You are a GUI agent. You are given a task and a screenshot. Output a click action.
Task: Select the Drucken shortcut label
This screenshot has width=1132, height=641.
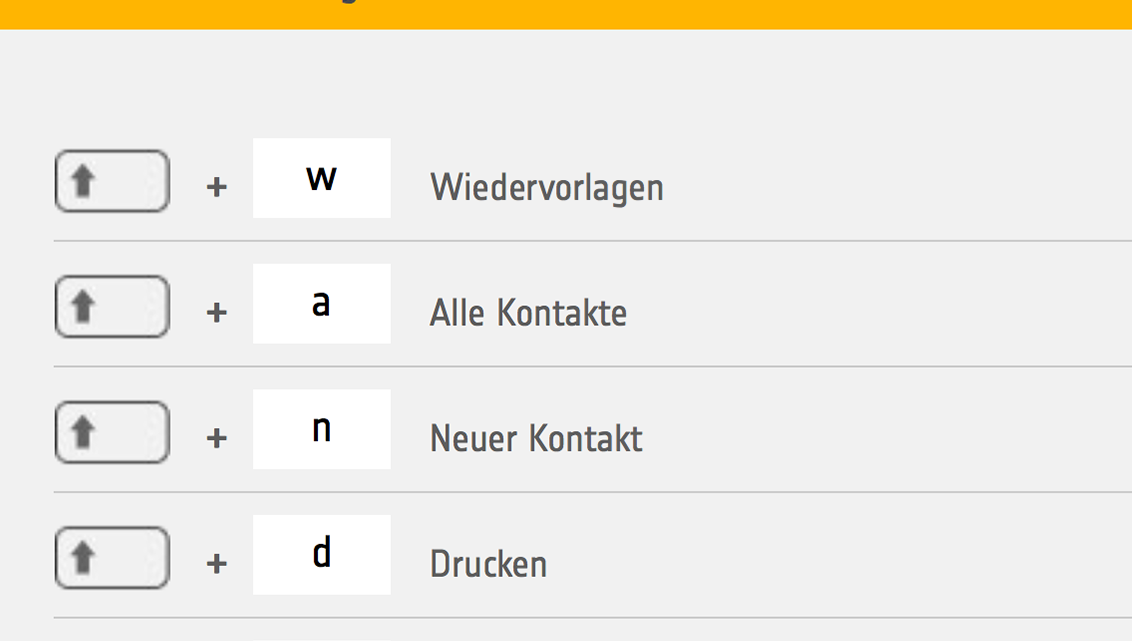pos(489,564)
